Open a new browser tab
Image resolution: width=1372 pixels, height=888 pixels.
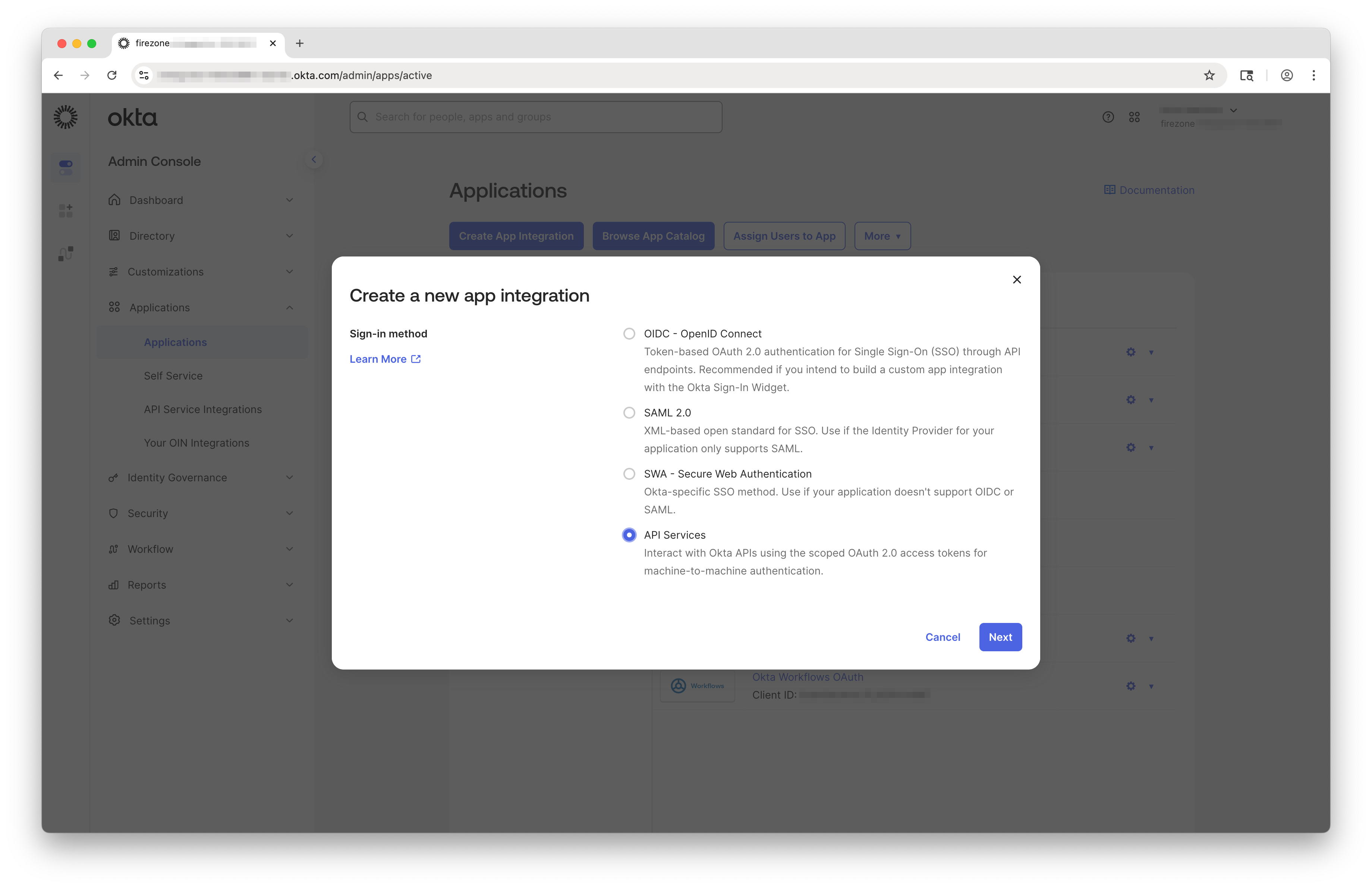click(x=299, y=43)
